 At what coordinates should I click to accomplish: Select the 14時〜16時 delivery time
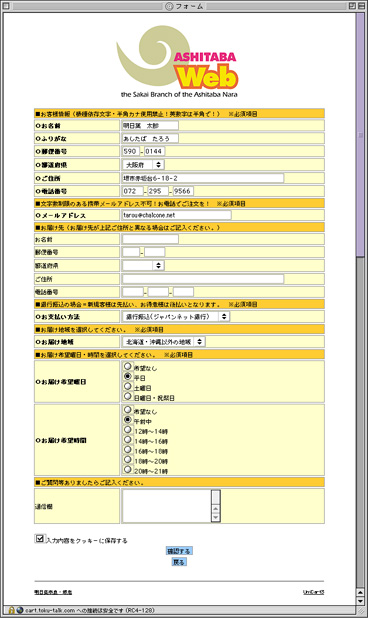coord(127,440)
